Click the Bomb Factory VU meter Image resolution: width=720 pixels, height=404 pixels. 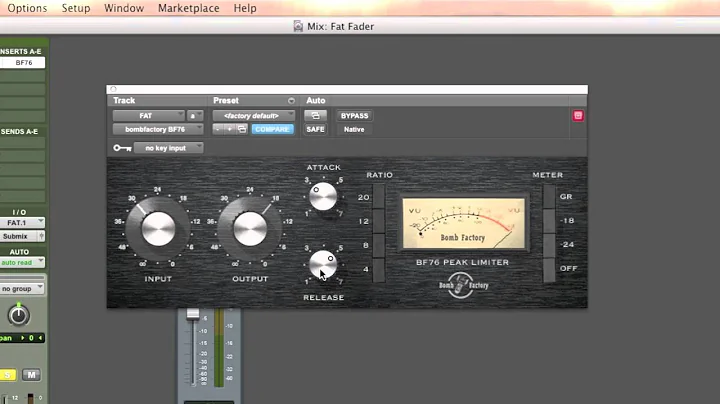tap(463, 224)
